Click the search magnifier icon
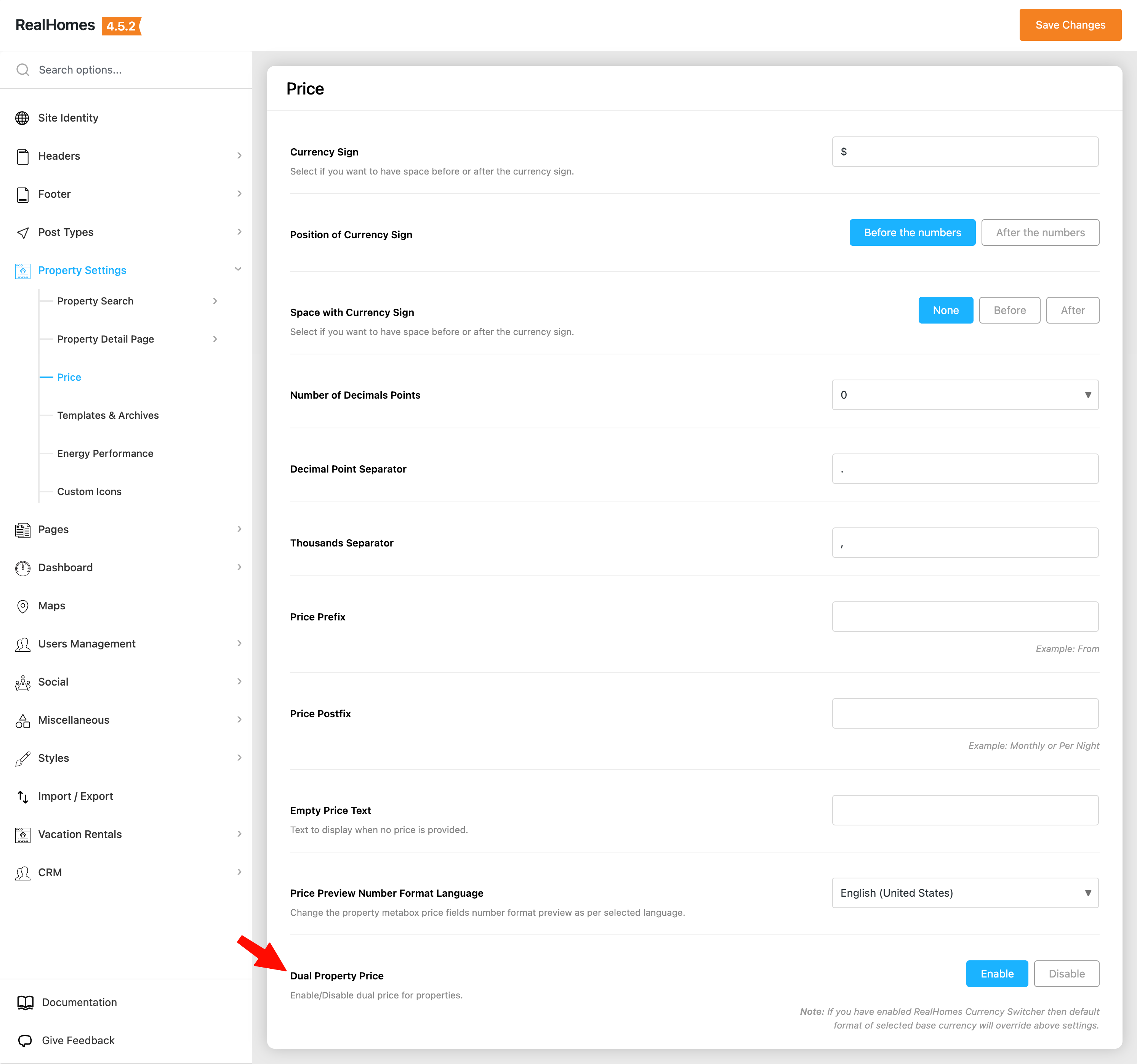Viewport: 1137px width, 1064px height. coord(23,70)
